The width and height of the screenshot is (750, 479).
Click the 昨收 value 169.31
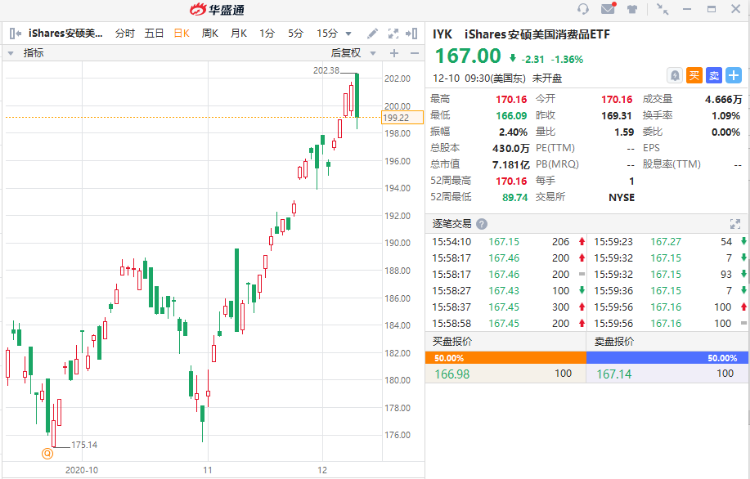[617, 116]
